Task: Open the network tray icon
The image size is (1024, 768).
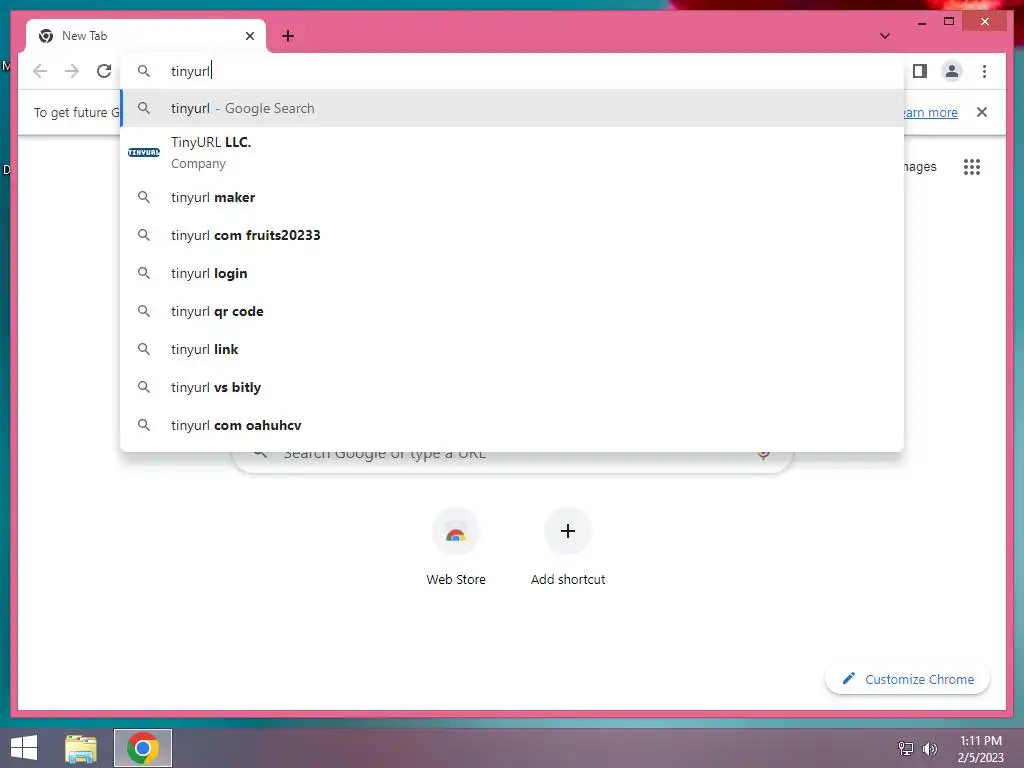Action: pyautogui.click(x=906, y=748)
